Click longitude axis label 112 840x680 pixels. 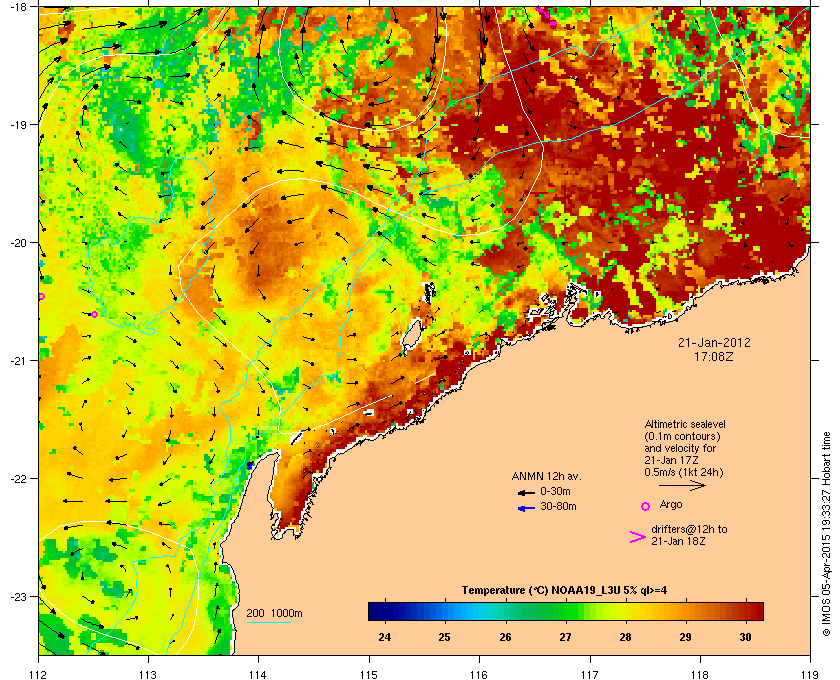pyautogui.click(x=38, y=674)
